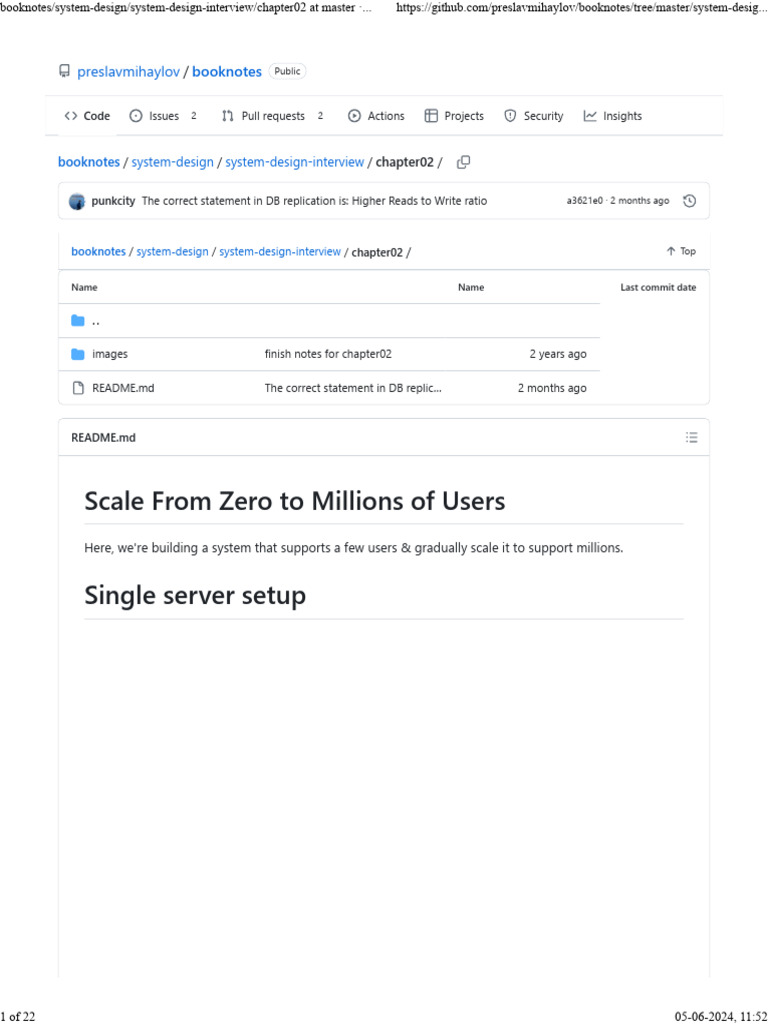Image resolution: width=768 pixels, height=1024 pixels.
Task: Open the Projects tab
Action: pyautogui.click(x=454, y=116)
